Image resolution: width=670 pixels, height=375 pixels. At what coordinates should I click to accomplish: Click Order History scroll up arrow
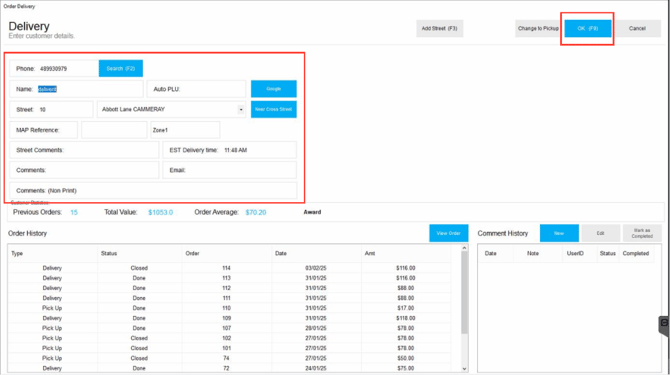[464, 248]
